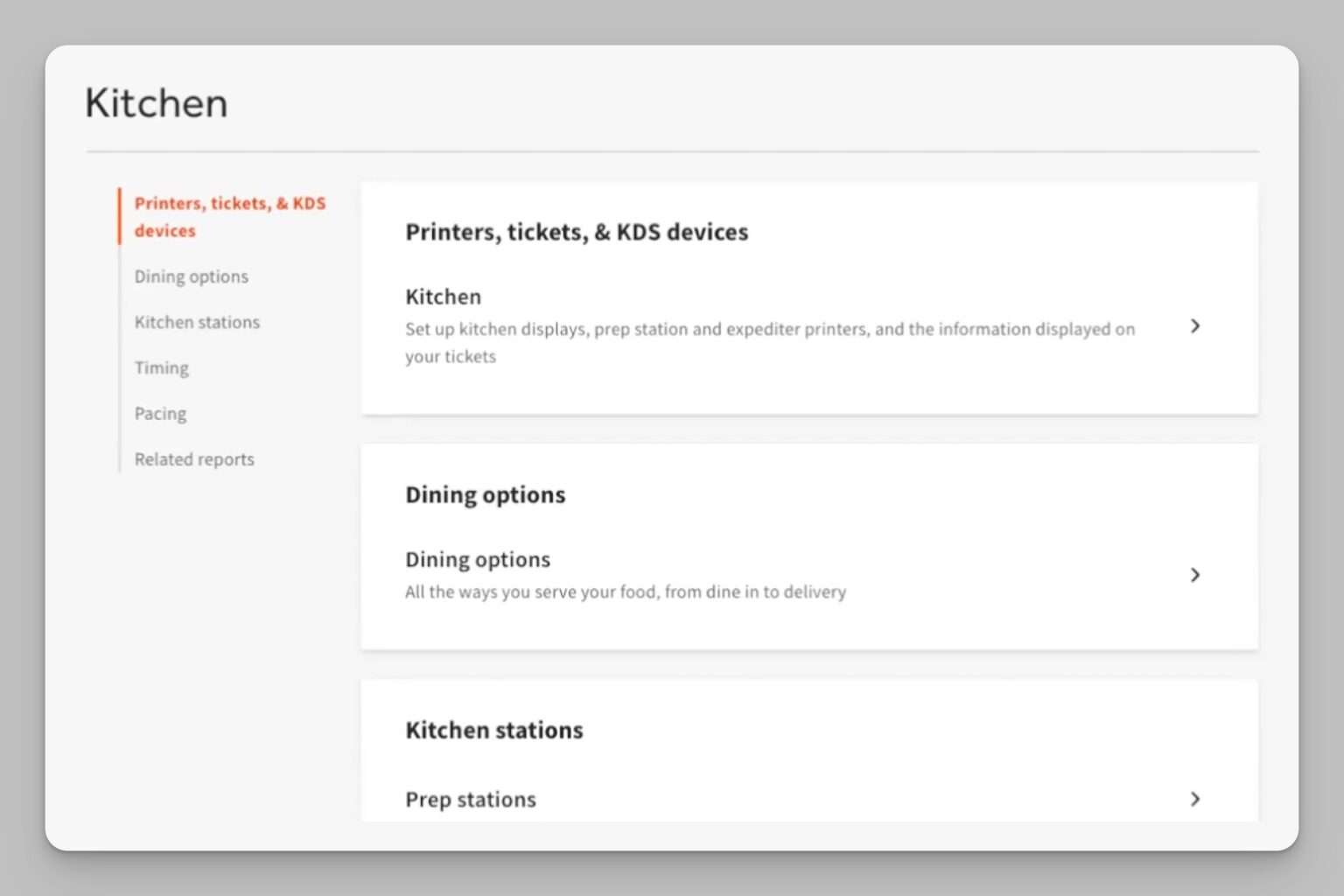The height and width of the screenshot is (896, 1344).
Task: Click the horizontal divider under the page title
Action: click(672, 151)
